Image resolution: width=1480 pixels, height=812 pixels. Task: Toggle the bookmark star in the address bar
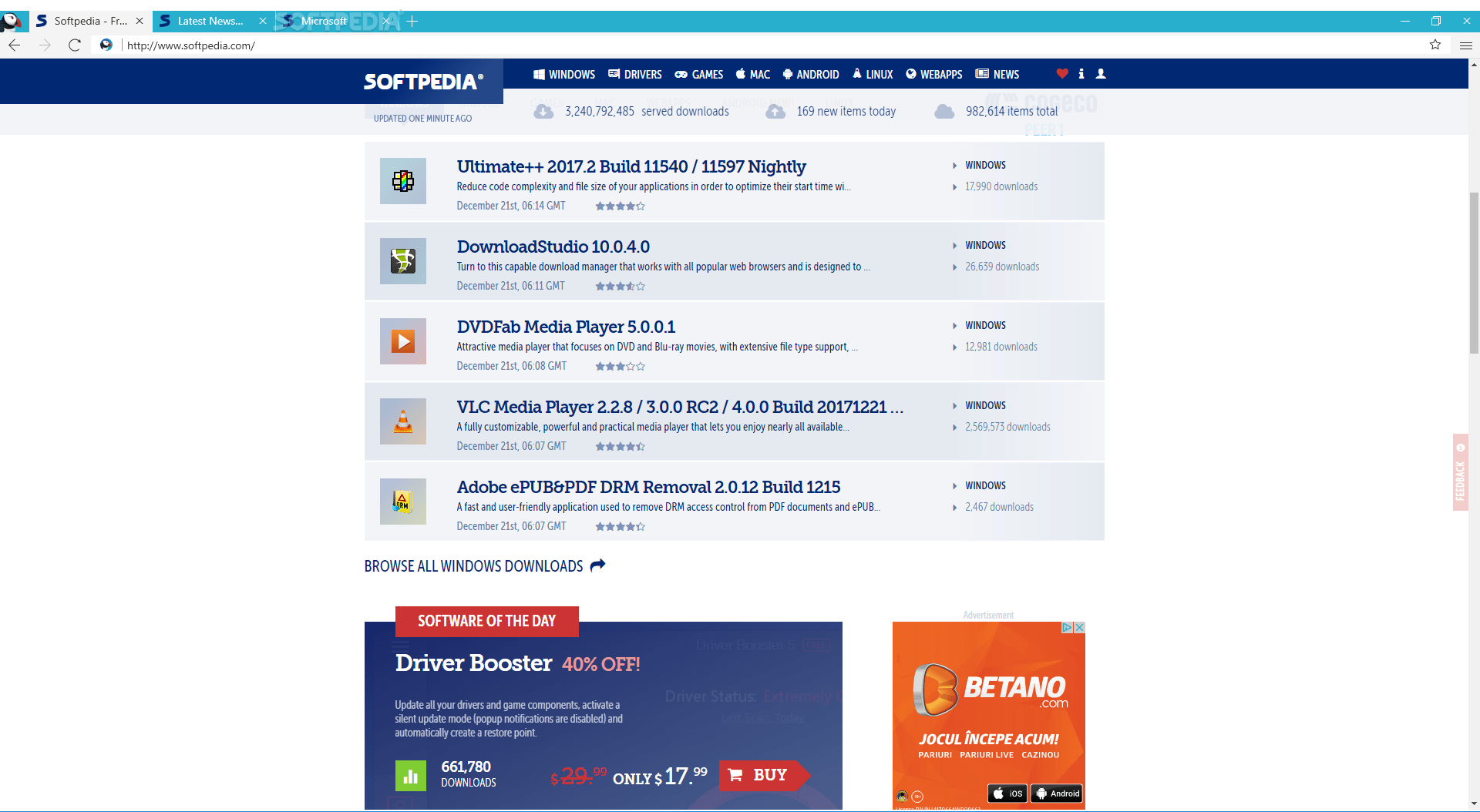coord(1435,45)
